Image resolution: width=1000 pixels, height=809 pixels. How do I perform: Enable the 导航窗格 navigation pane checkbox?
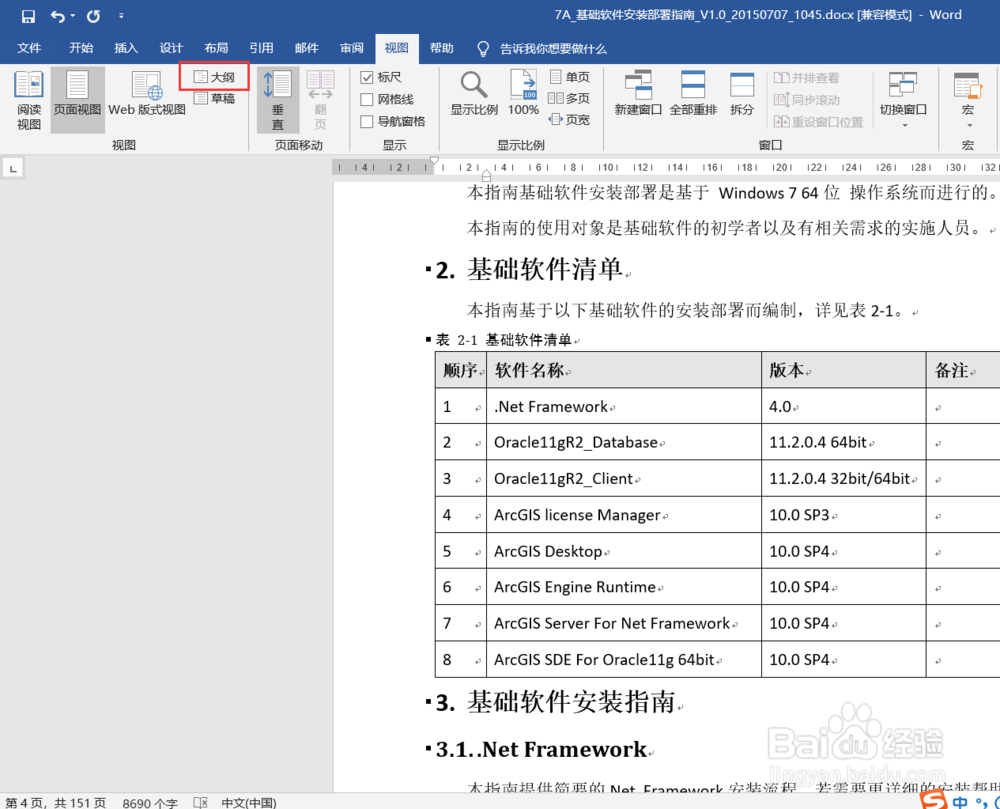(367, 121)
